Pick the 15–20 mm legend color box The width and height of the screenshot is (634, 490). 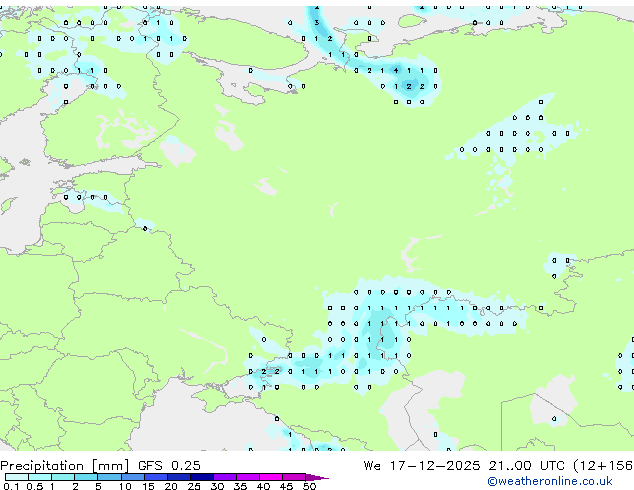(x=156, y=477)
